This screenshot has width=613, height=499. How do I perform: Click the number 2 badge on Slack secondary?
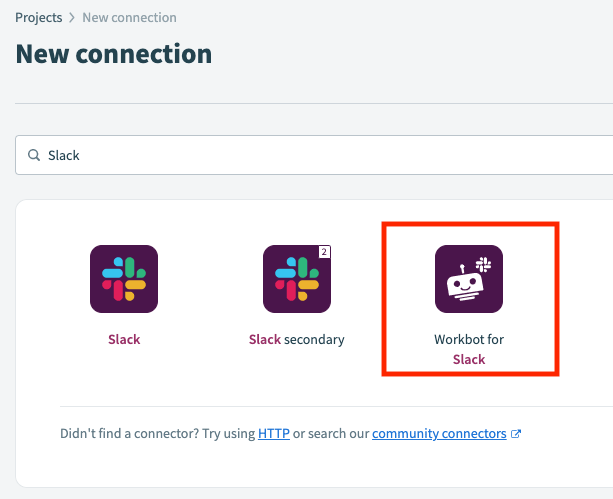(324, 252)
